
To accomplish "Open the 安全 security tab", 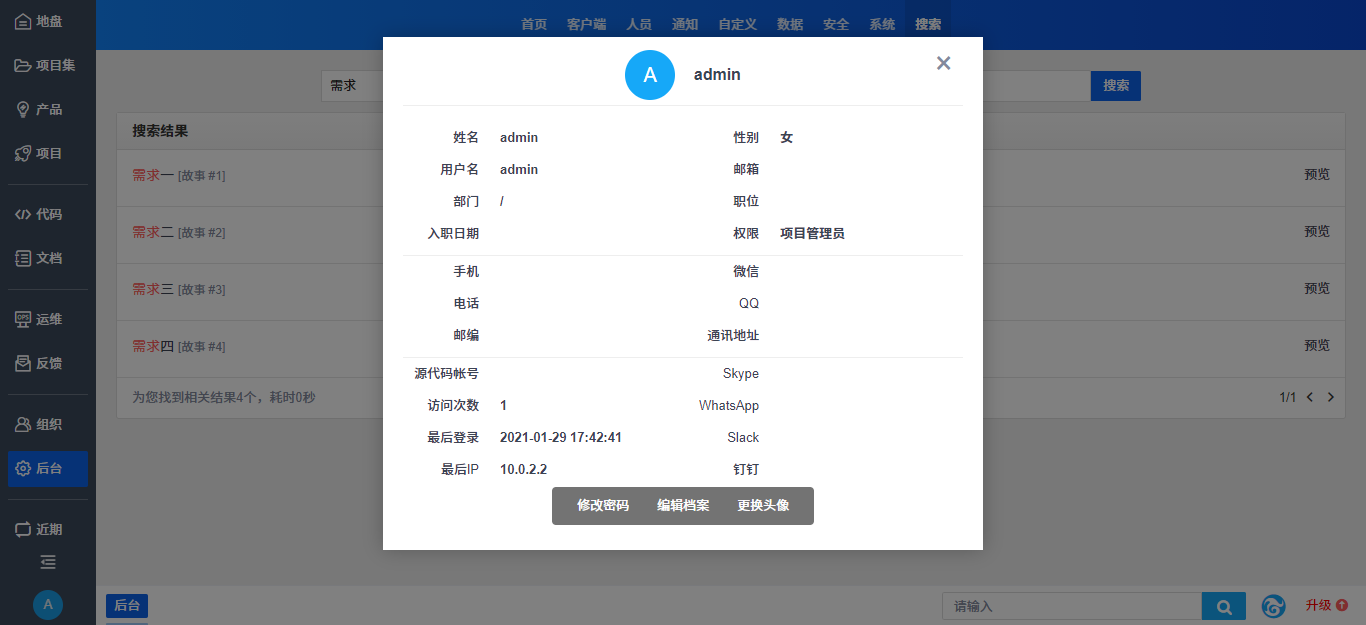I will (x=835, y=24).
